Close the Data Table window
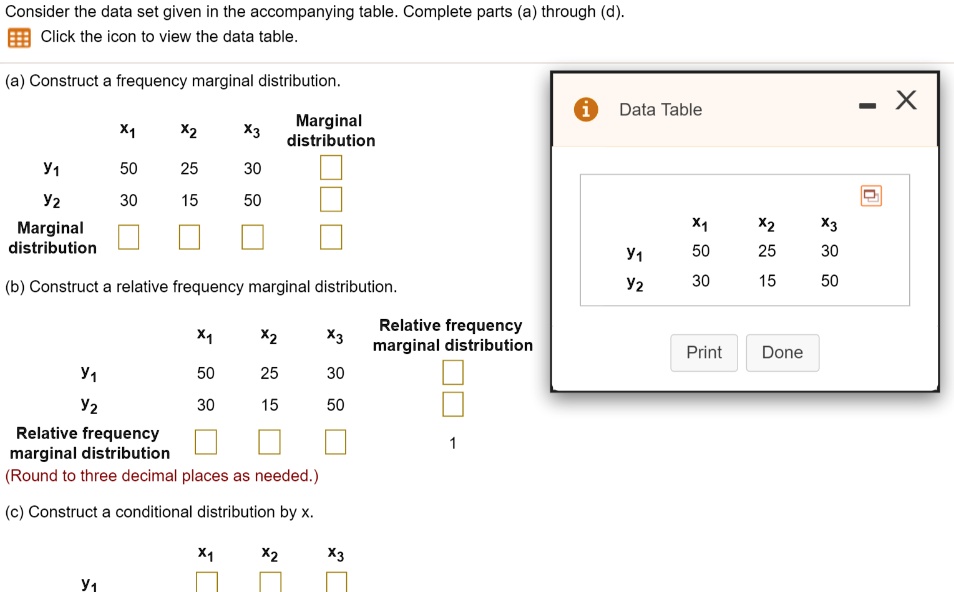 906,100
